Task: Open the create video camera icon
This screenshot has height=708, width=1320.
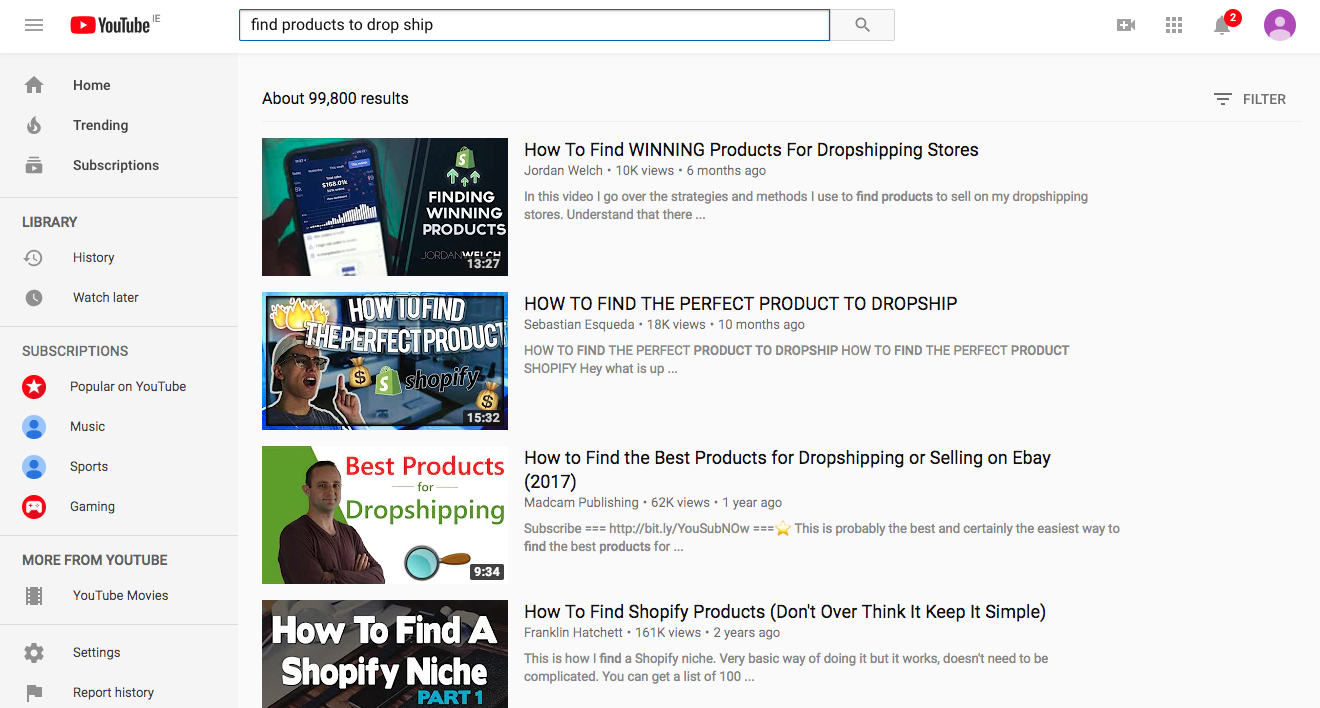Action: pyautogui.click(x=1126, y=25)
